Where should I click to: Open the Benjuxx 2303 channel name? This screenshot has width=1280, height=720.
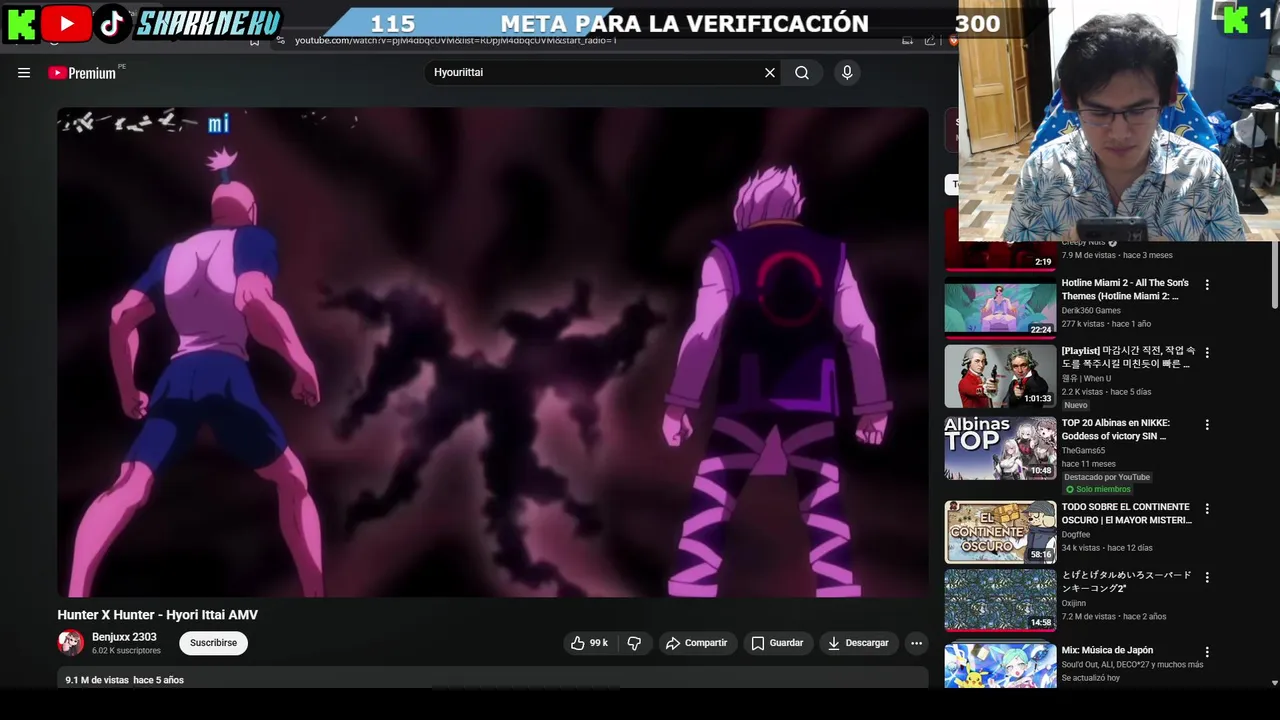[x=124, y=637]
